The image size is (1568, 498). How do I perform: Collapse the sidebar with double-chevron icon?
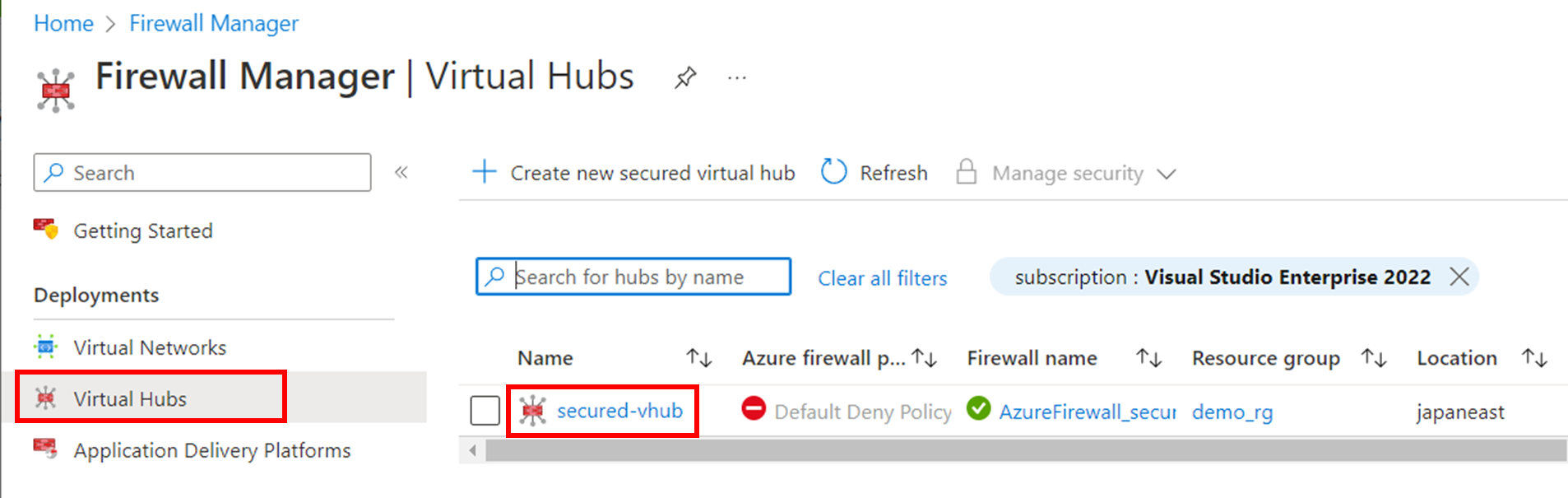point(401,172)
